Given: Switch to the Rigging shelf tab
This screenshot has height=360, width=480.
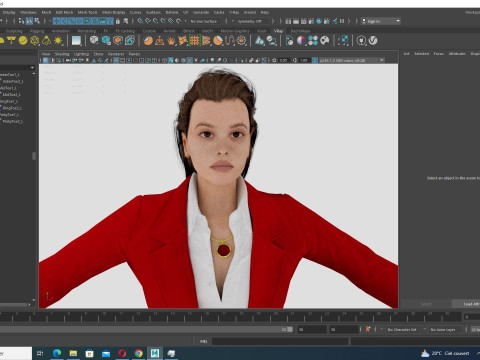Looking at the screenshot, I should pos(37,31).
